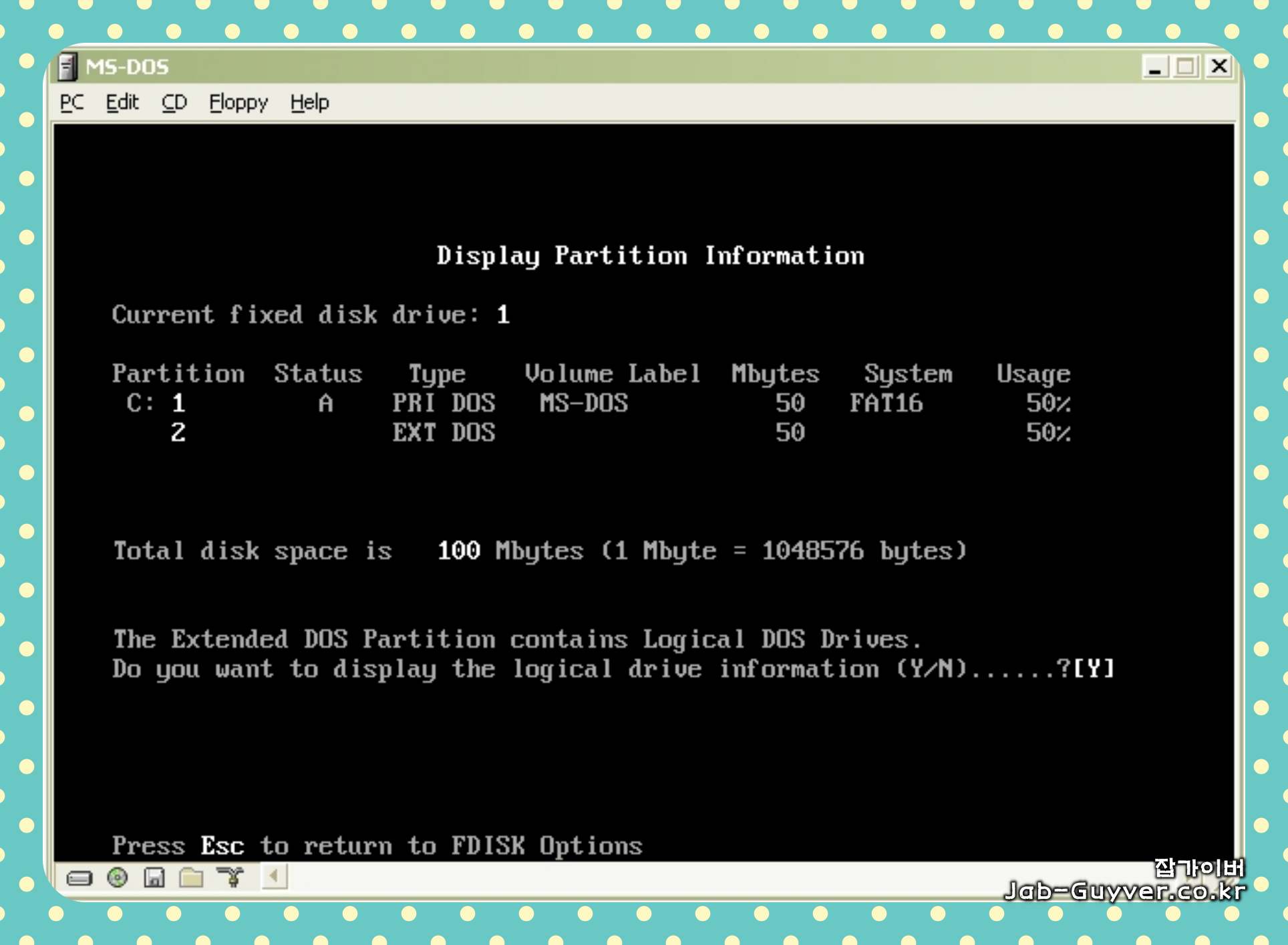Click the CD drive status icon
Image resolution: width=1288 pixels, height=945 pixels.
pos(118,877)
